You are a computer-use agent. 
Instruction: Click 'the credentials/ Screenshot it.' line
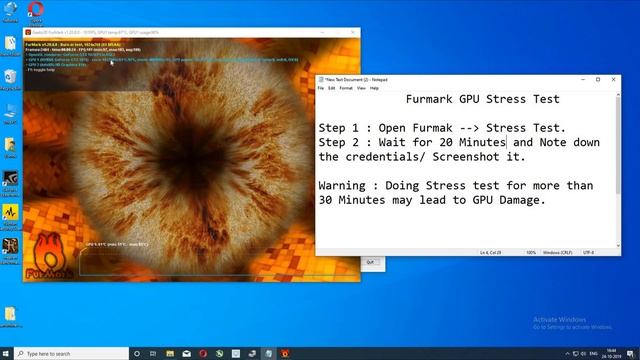[422, 157]
